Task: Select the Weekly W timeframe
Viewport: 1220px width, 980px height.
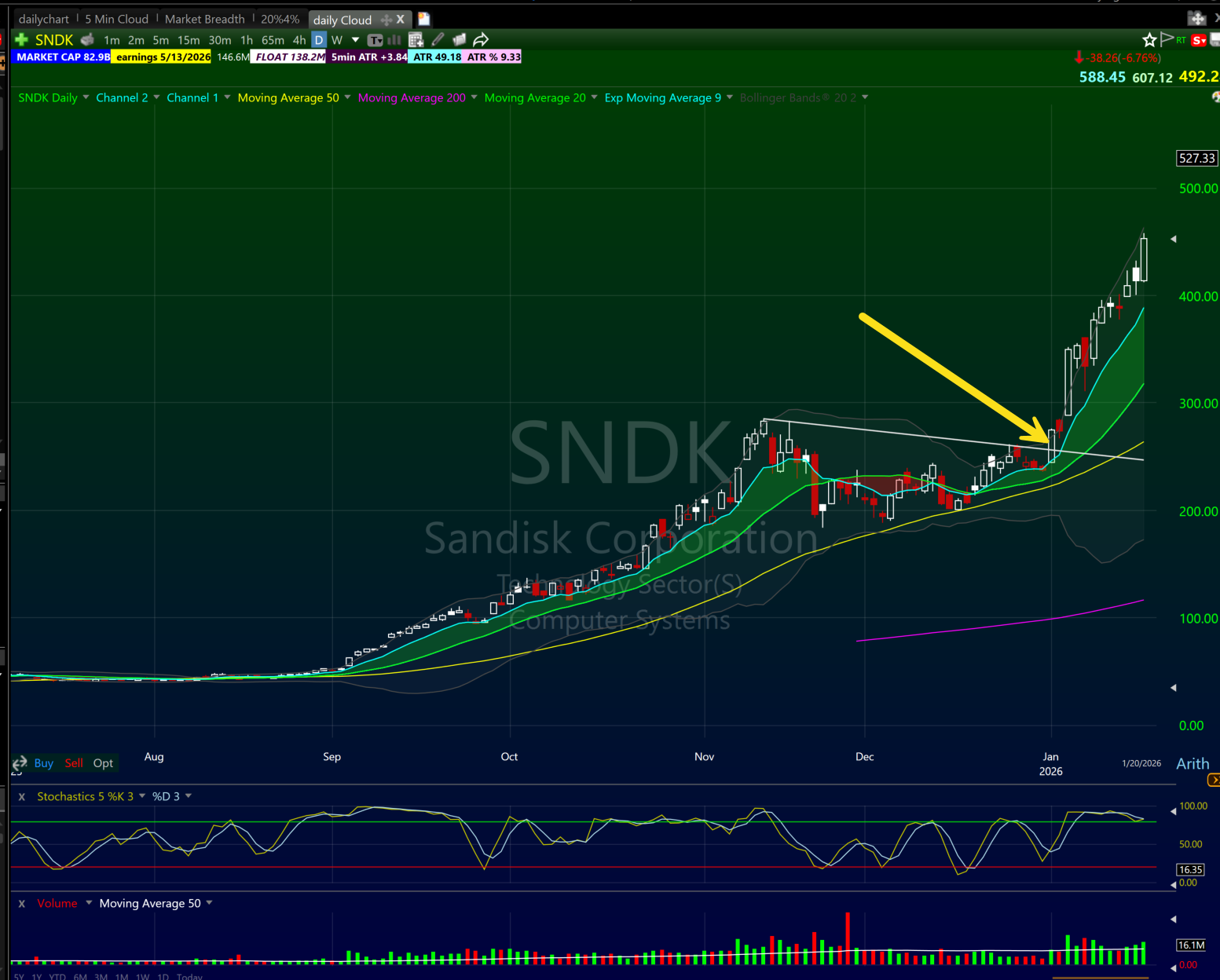Action: (x=337, y=40)
